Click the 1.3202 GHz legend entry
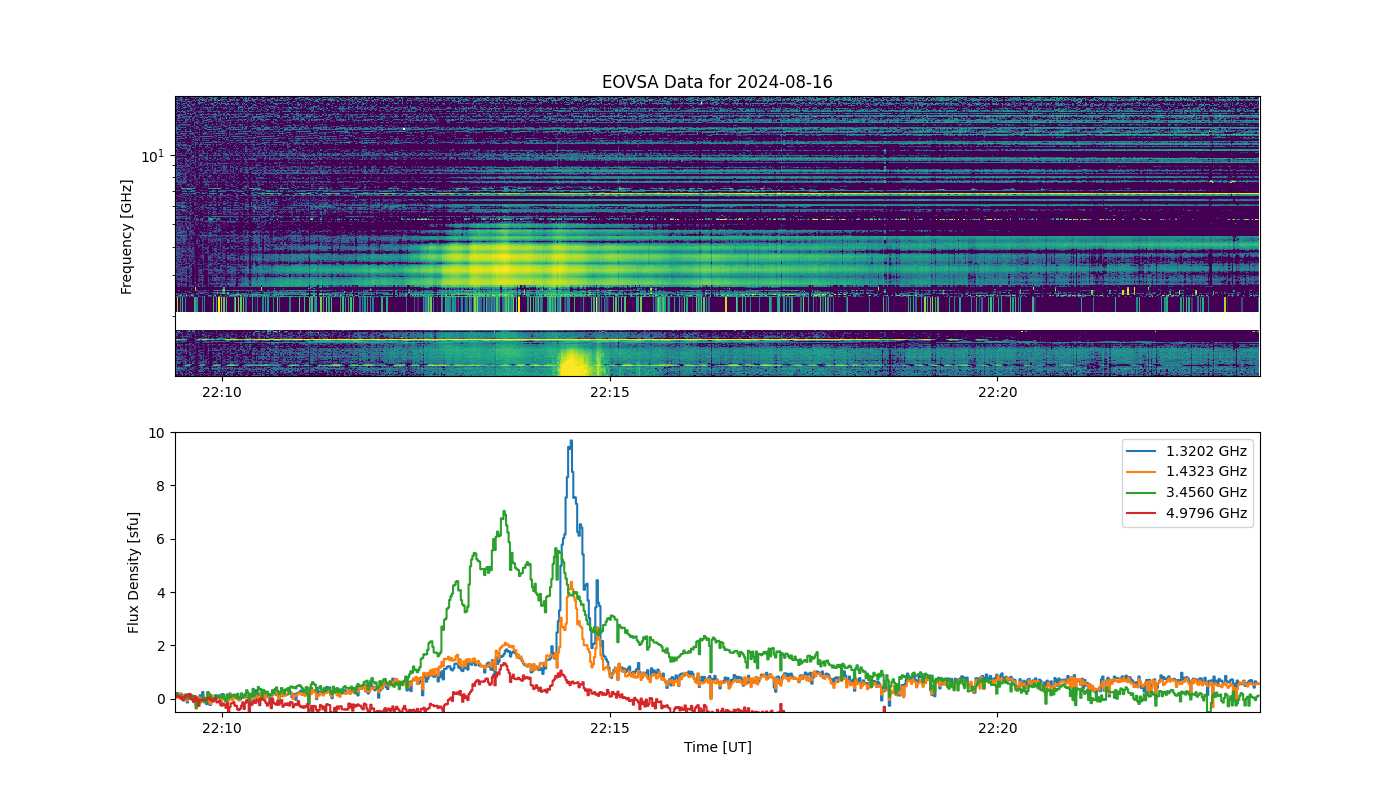 tap(1206, 451)
